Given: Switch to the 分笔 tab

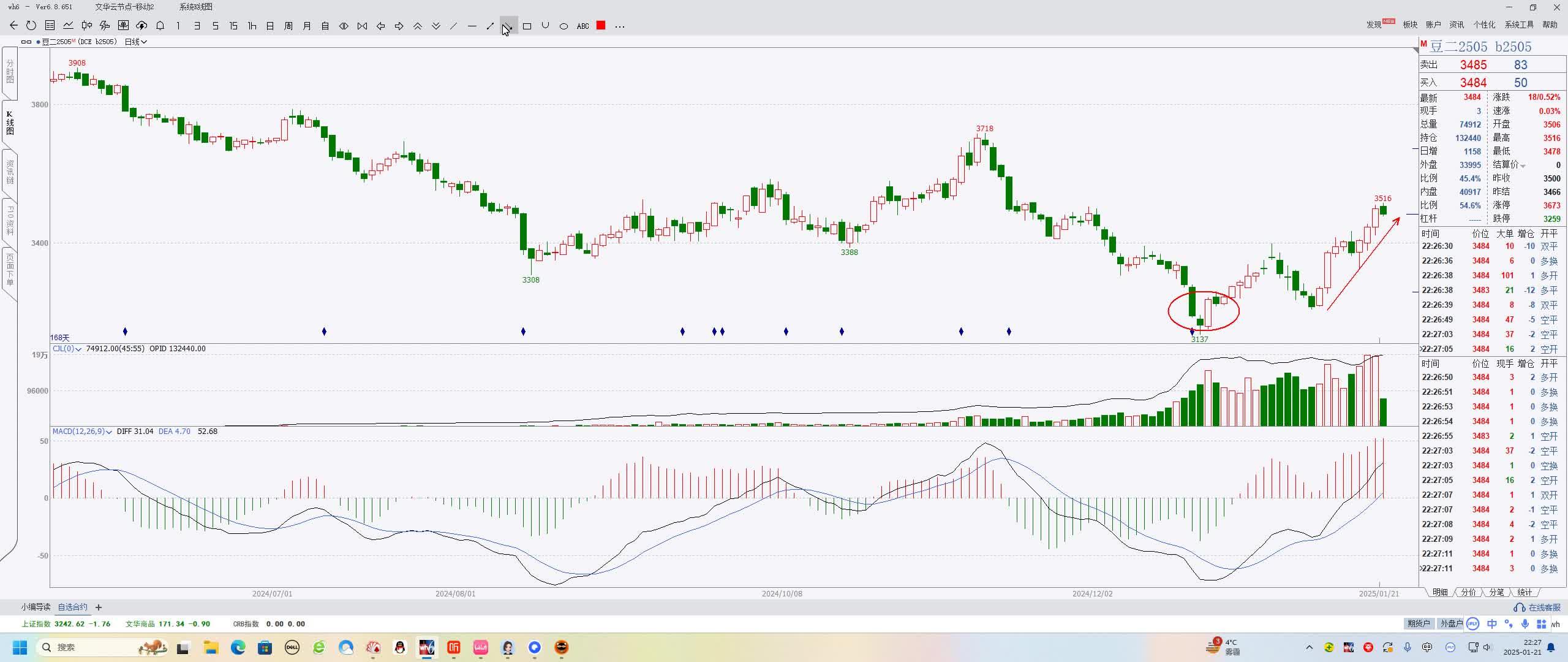Looking at the screenshot, I should click(1496, 592).
